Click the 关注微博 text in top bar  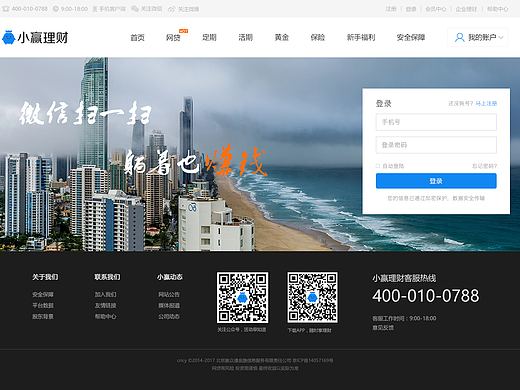click(x=188, y=9)
